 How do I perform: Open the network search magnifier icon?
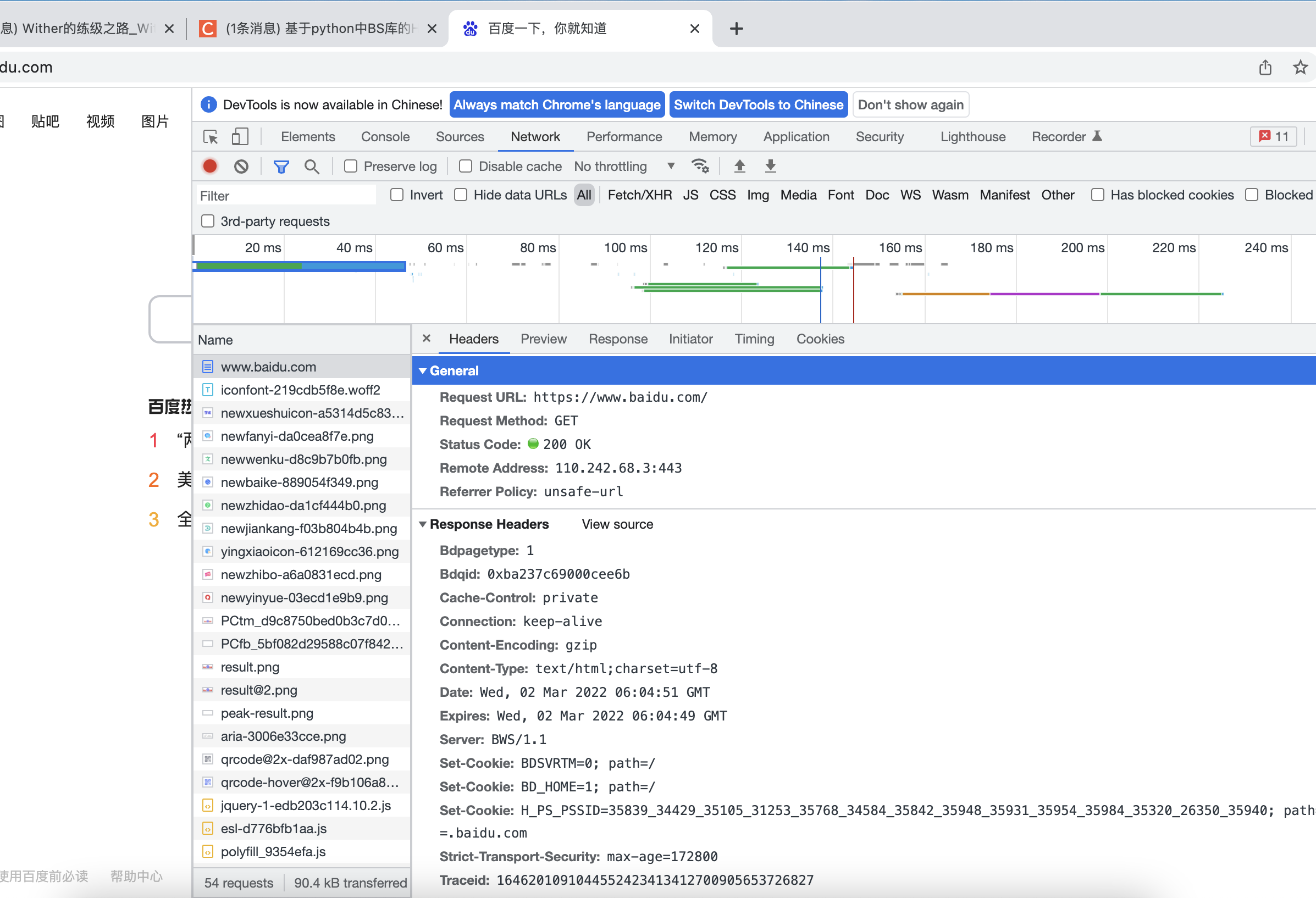coord(312,166)
